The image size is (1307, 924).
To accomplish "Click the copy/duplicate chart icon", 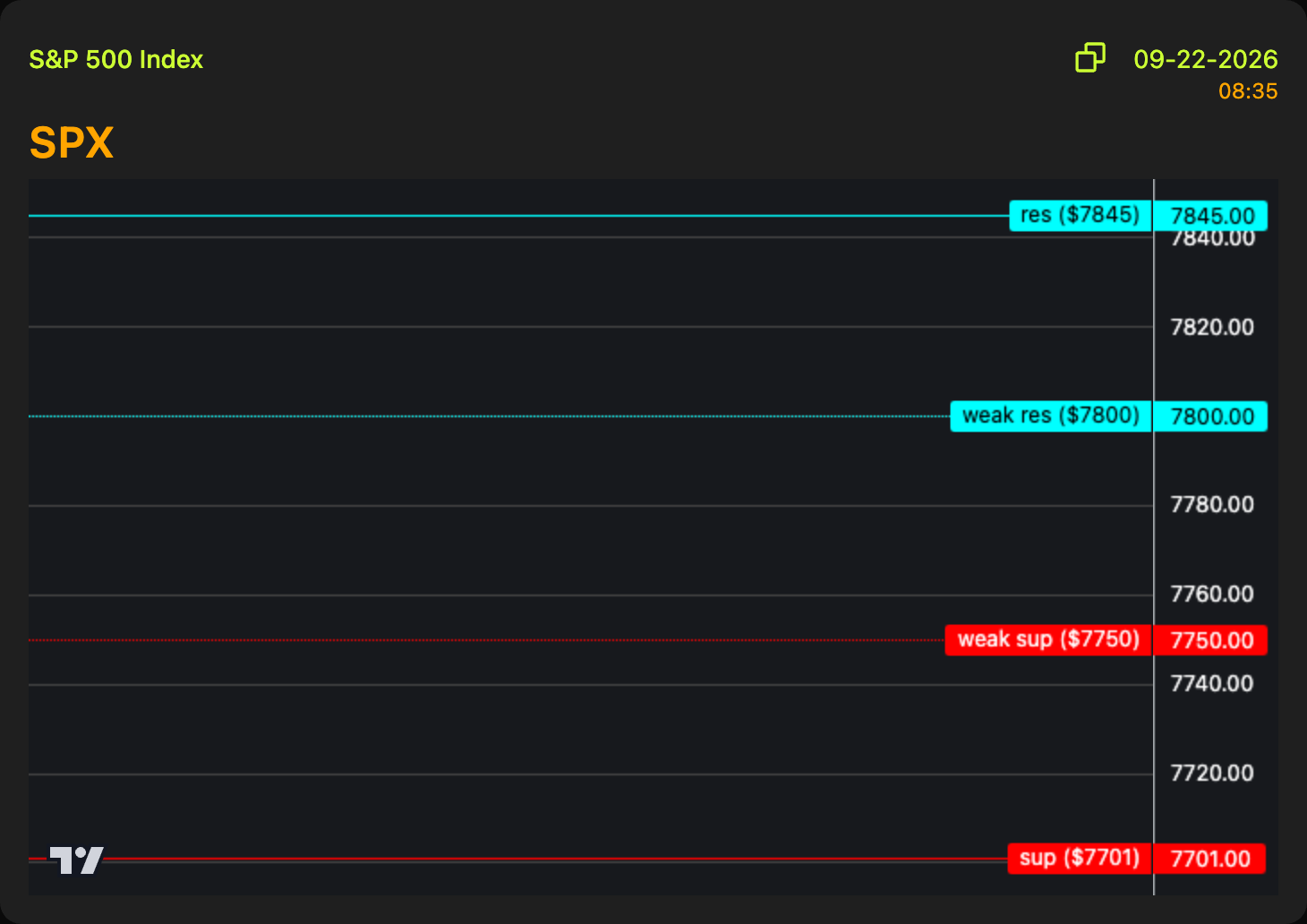I will click(1089, 58).
